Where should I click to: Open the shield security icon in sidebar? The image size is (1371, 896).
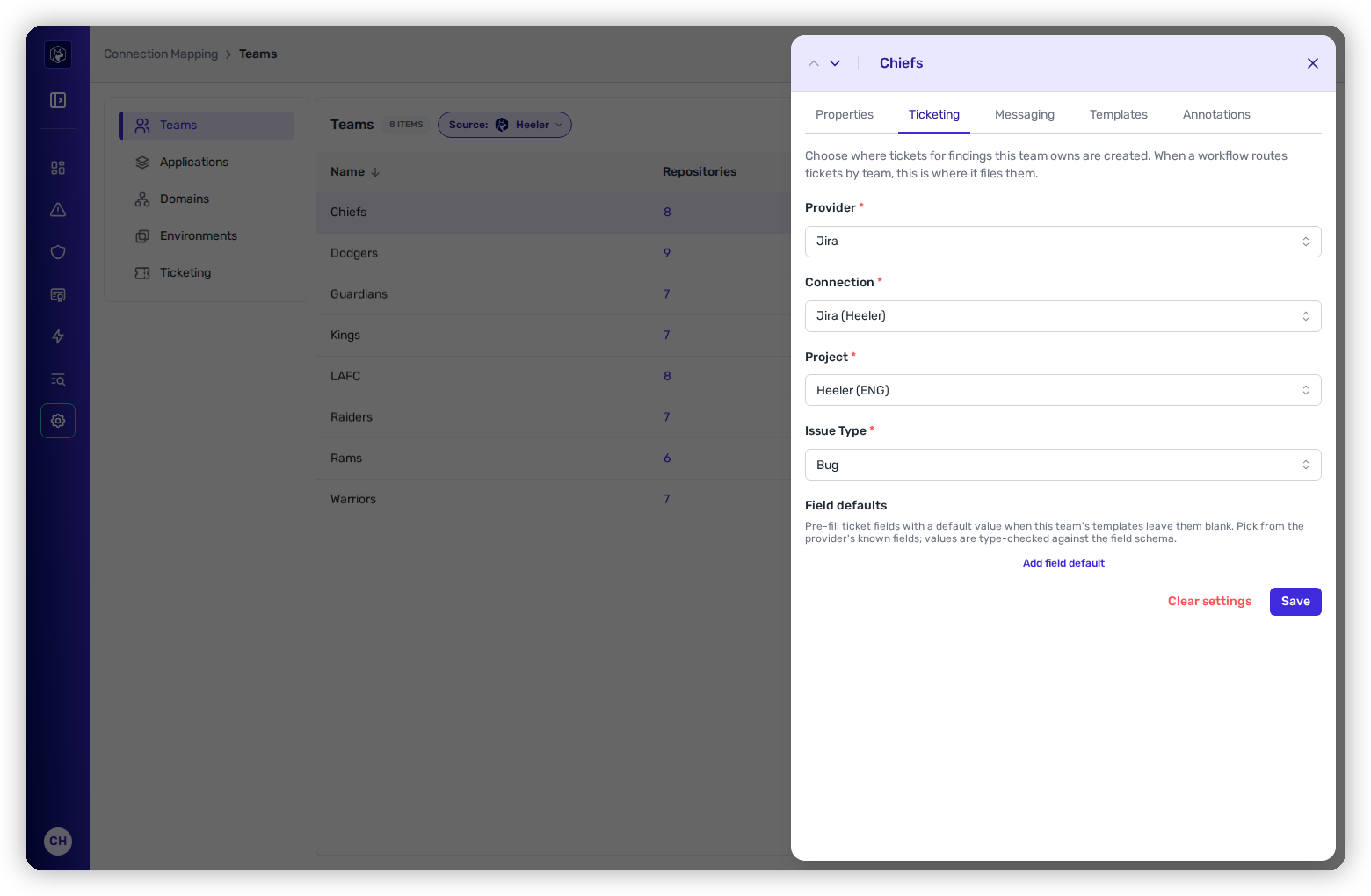(58, 252)
